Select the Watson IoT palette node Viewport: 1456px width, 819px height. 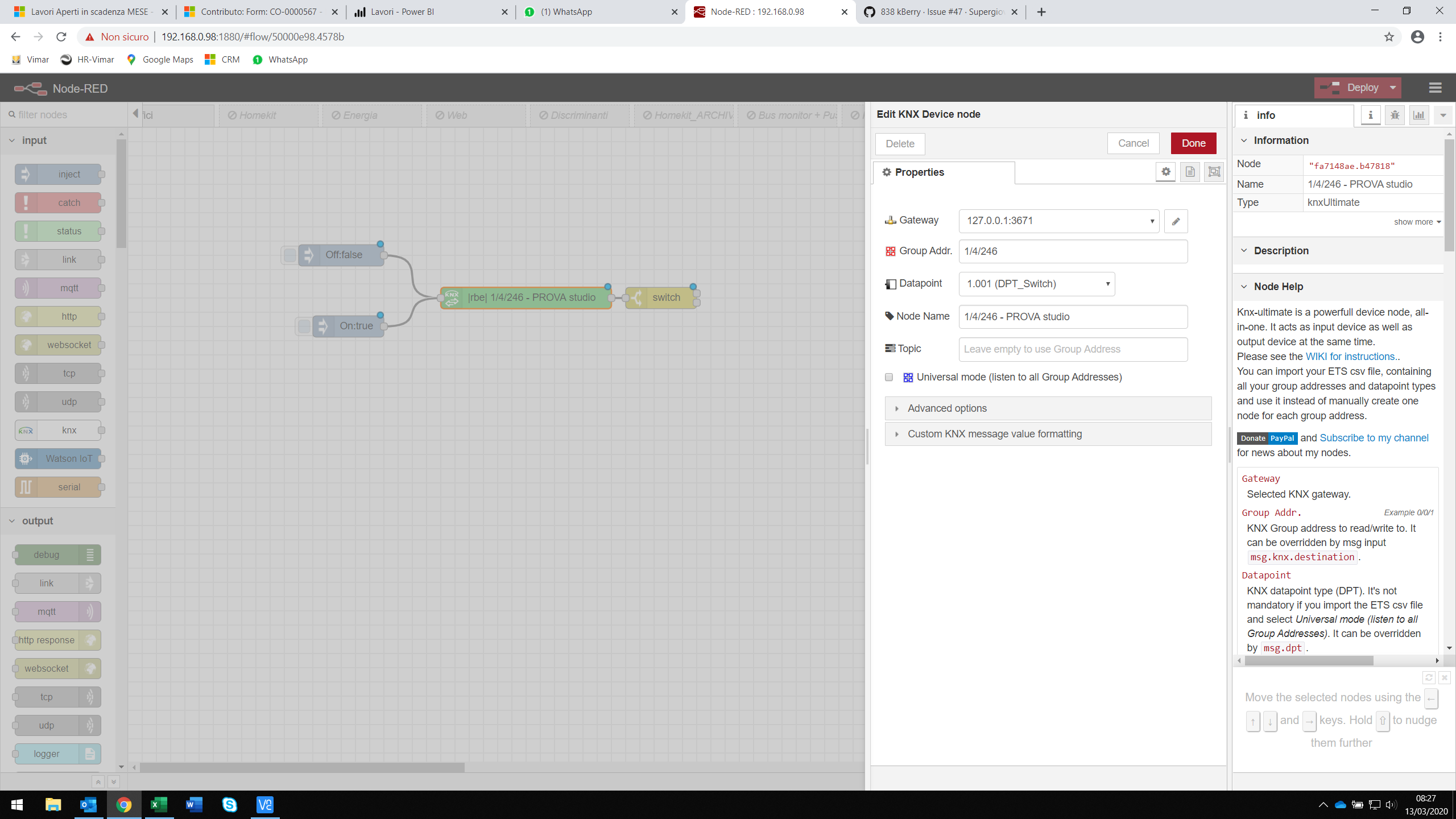[58, 459]
